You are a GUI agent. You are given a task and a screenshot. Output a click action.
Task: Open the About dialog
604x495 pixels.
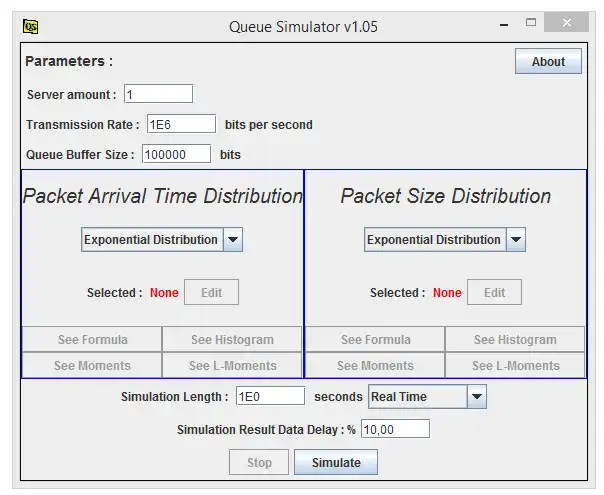[x=548, y=61]
